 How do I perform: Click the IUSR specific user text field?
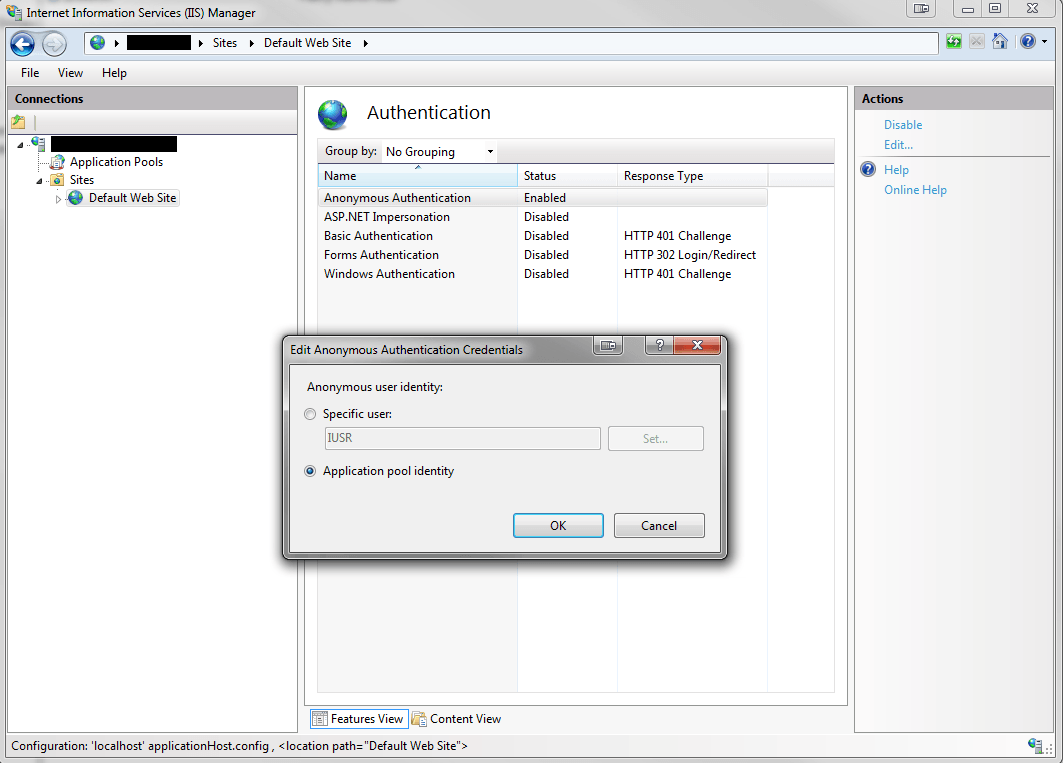coord(462,439)
